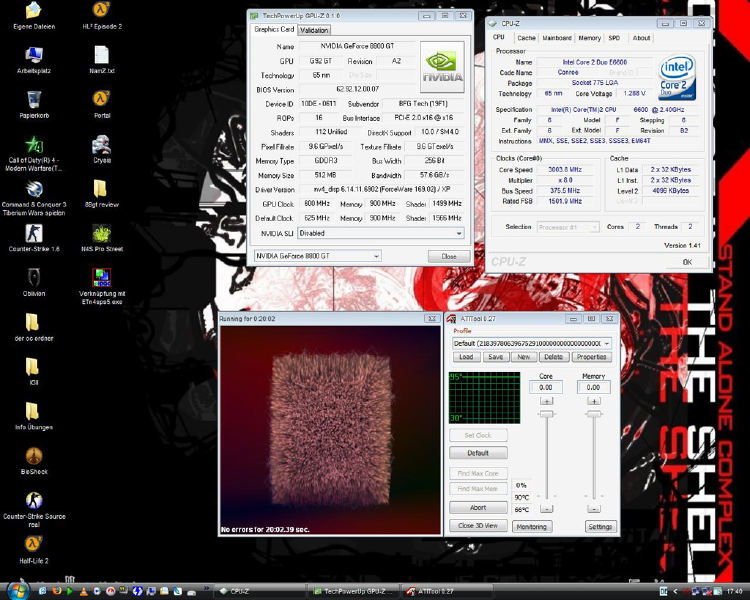Click Save profile button in ATITool
This screenshot has width=750, height=600.
click(496, 357)
